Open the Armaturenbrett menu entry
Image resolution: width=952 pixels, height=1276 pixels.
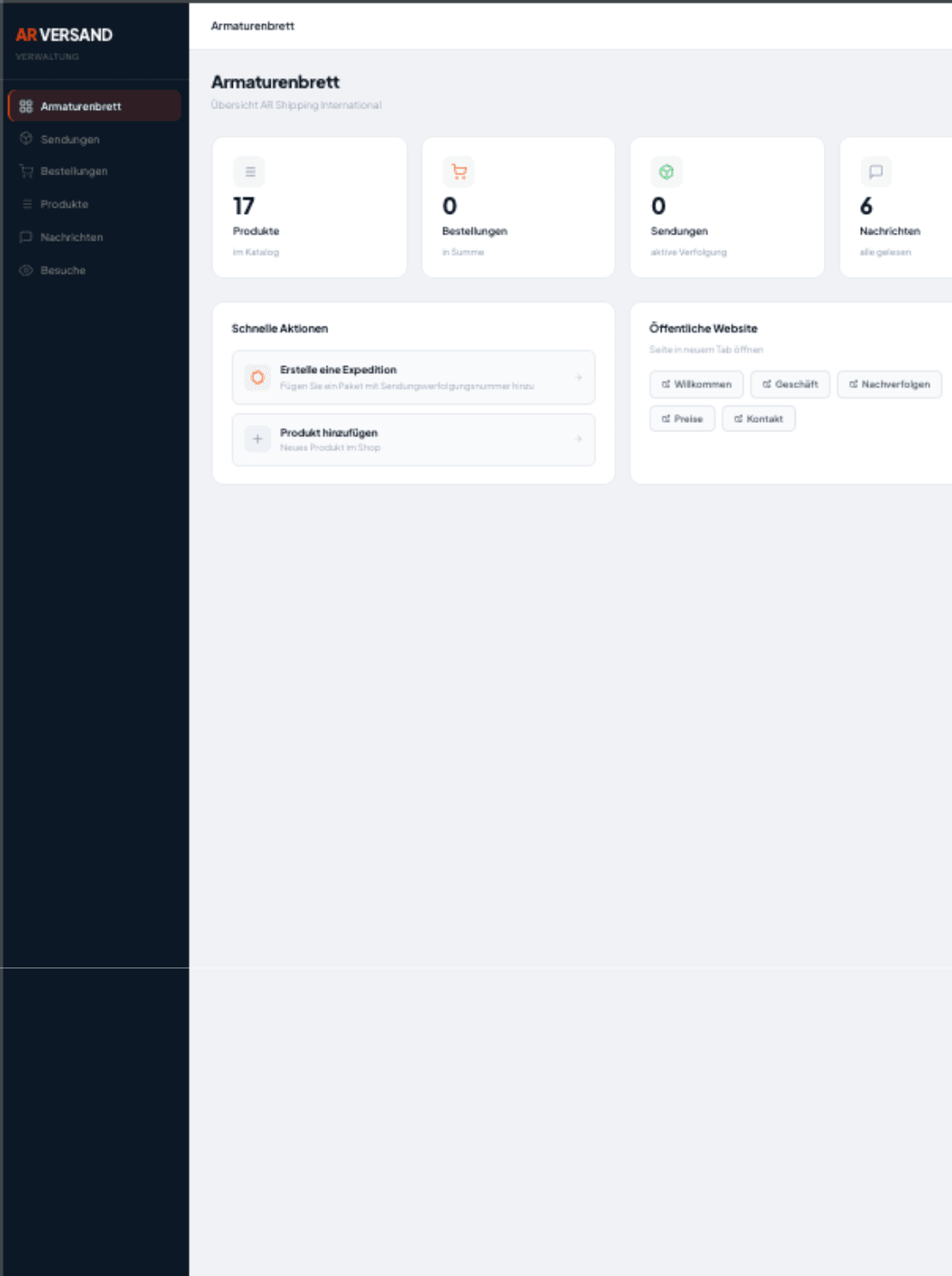81,106
